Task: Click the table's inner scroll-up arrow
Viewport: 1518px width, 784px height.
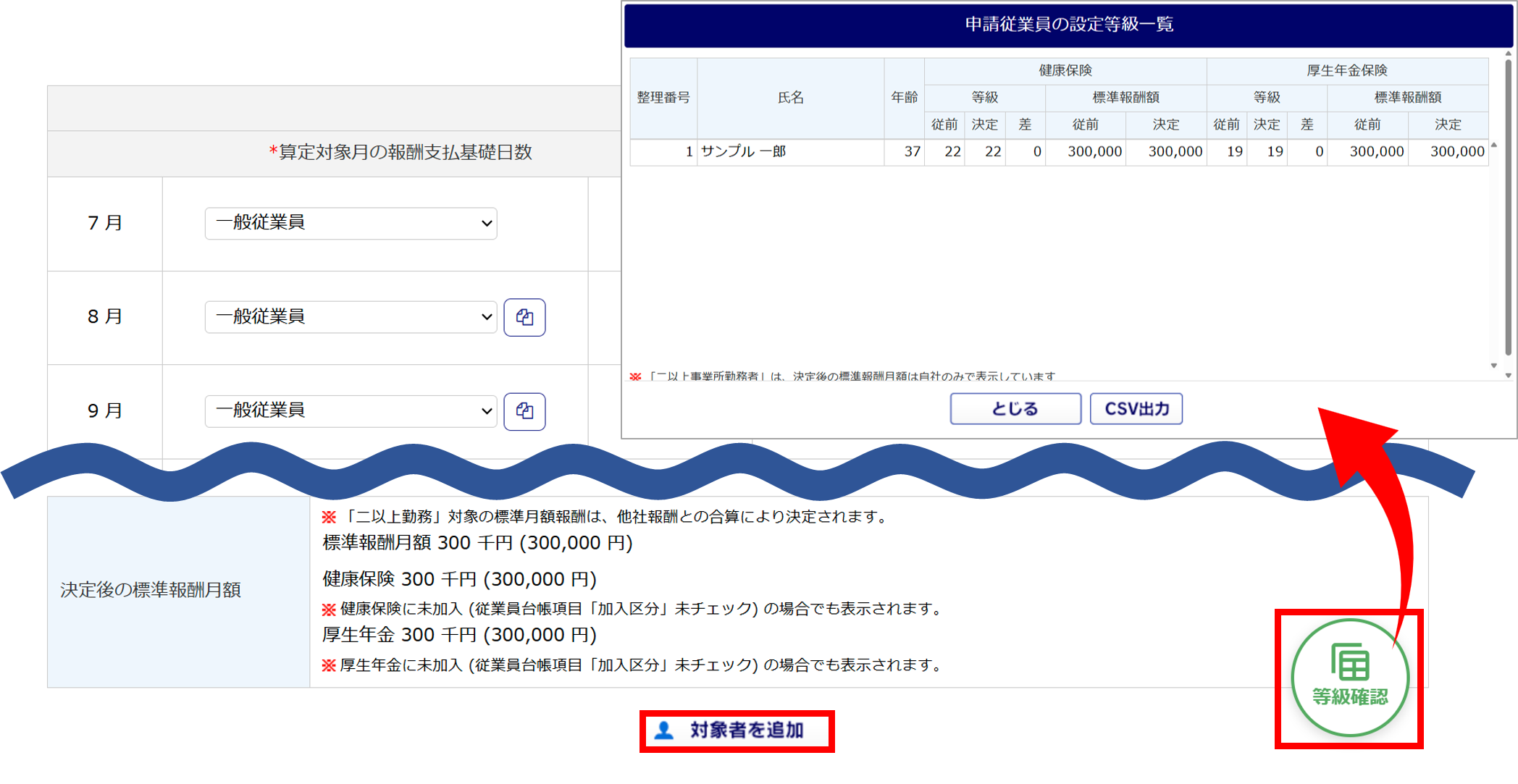Action: [1494, 146]
